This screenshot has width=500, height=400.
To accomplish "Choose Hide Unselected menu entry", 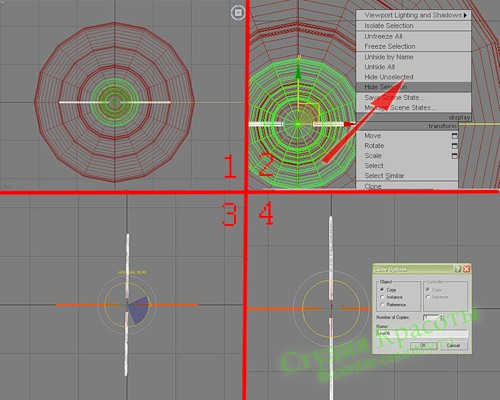I will pyautogui.click(x=414, y=77).
